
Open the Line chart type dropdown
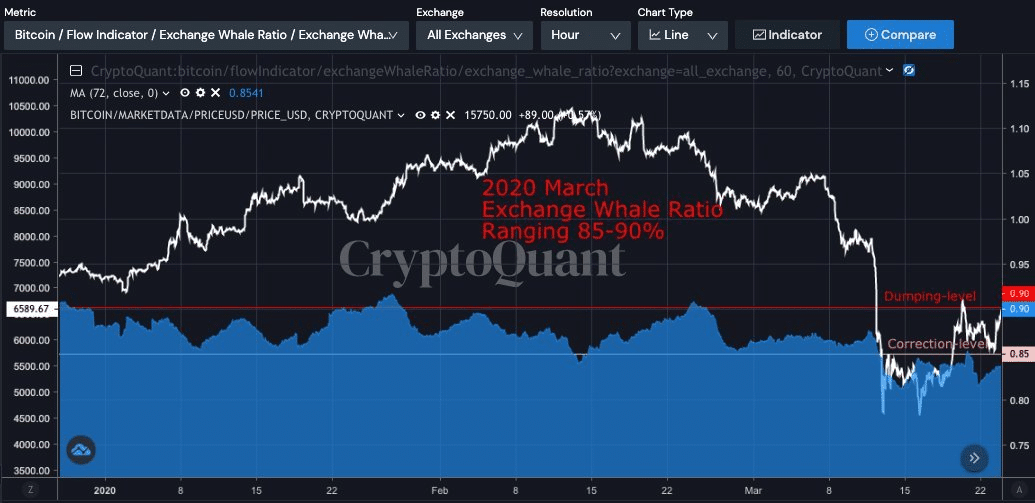(682, 35)
